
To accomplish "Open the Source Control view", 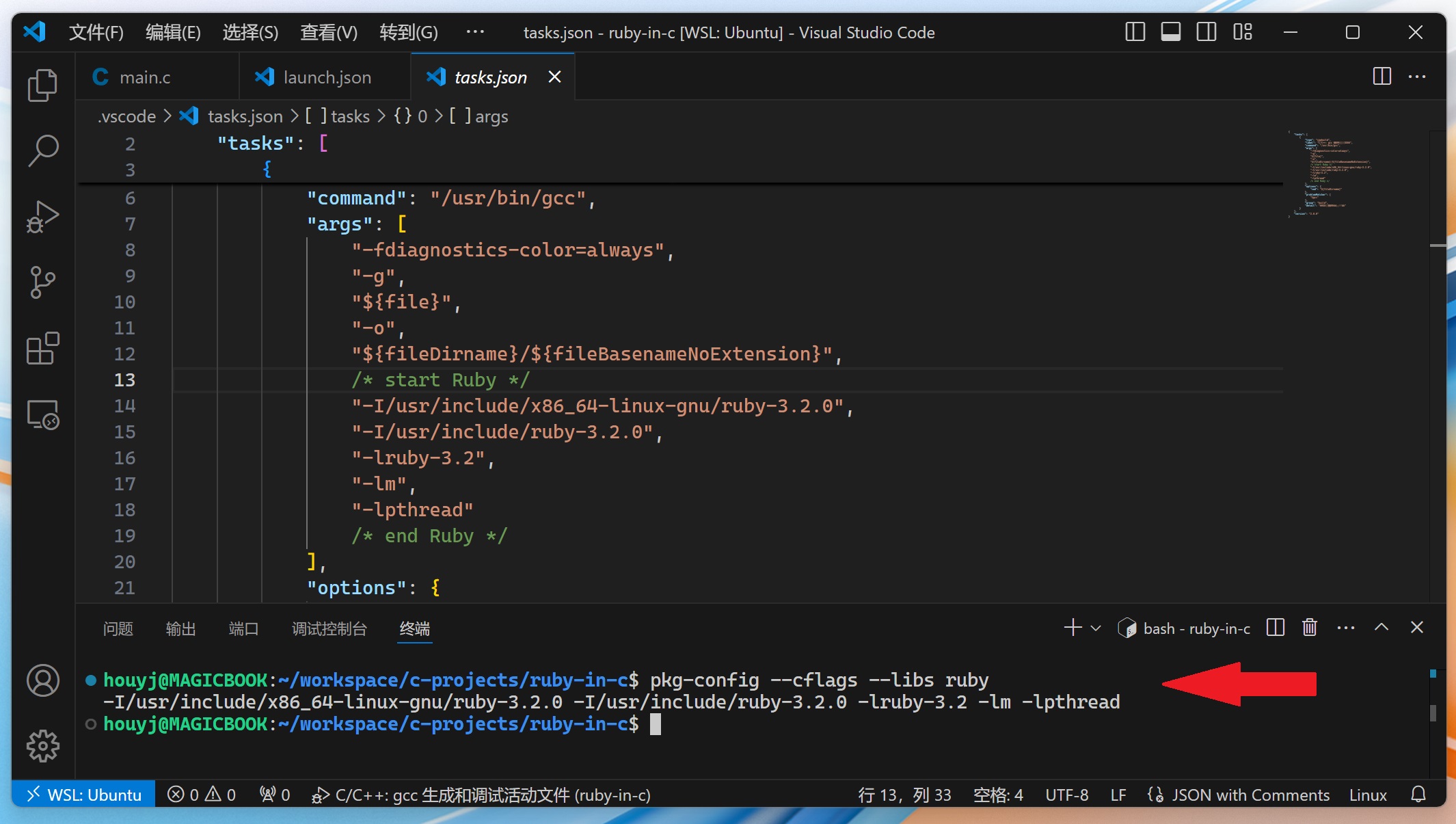I will tap(43, 282).
